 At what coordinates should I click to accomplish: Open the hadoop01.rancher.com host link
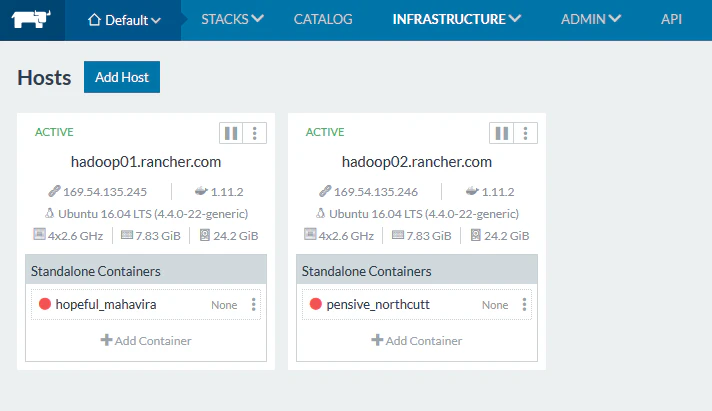click(x=146, y=162)
